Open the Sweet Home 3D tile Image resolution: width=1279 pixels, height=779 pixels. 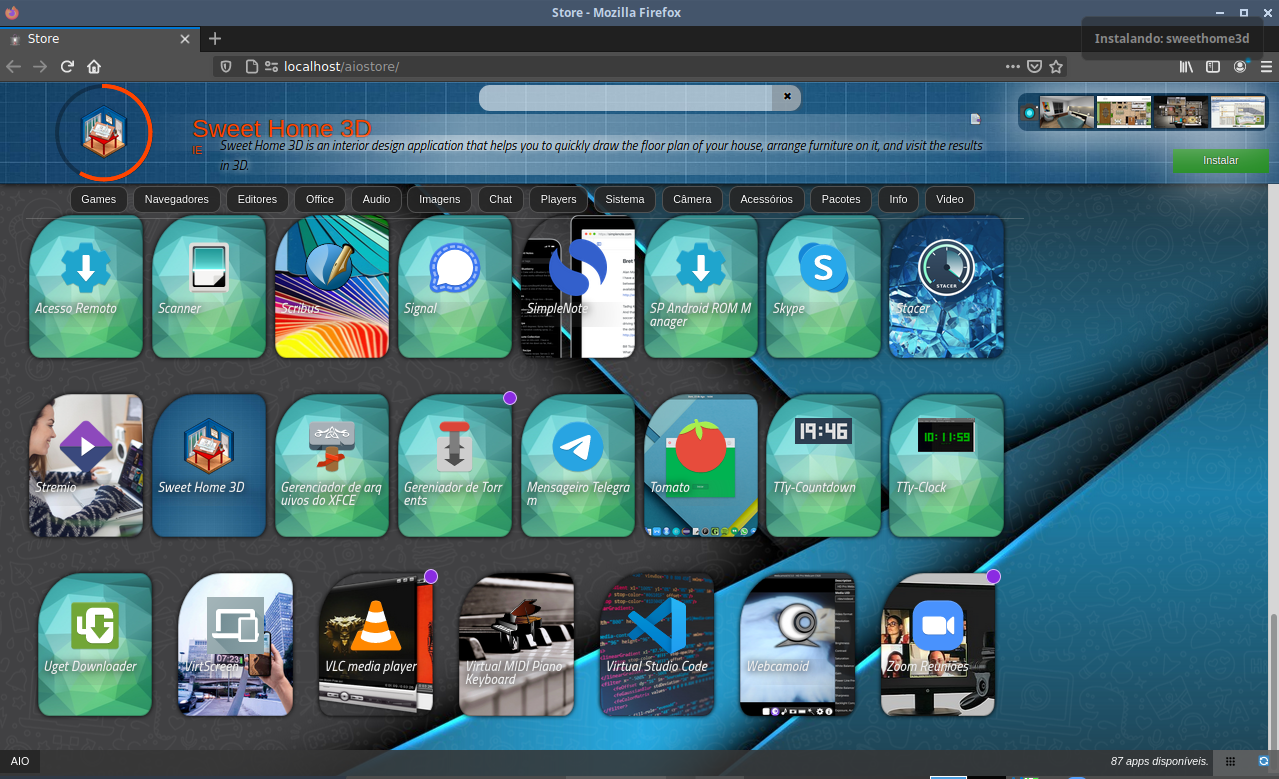click(209, 465)
